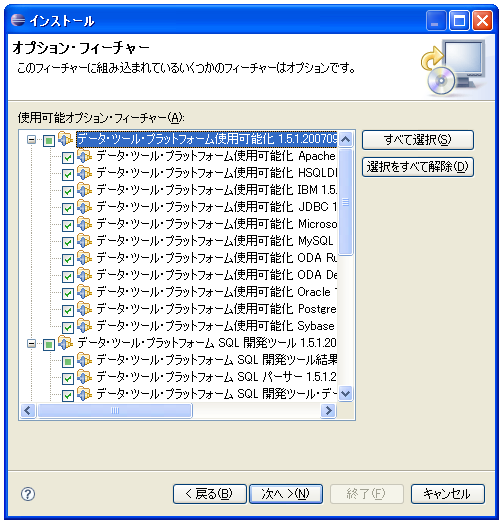The width and height of the screenshot is (501, 522).
Task: Go back with the 戻る(B) button
Action: [210, 494]
